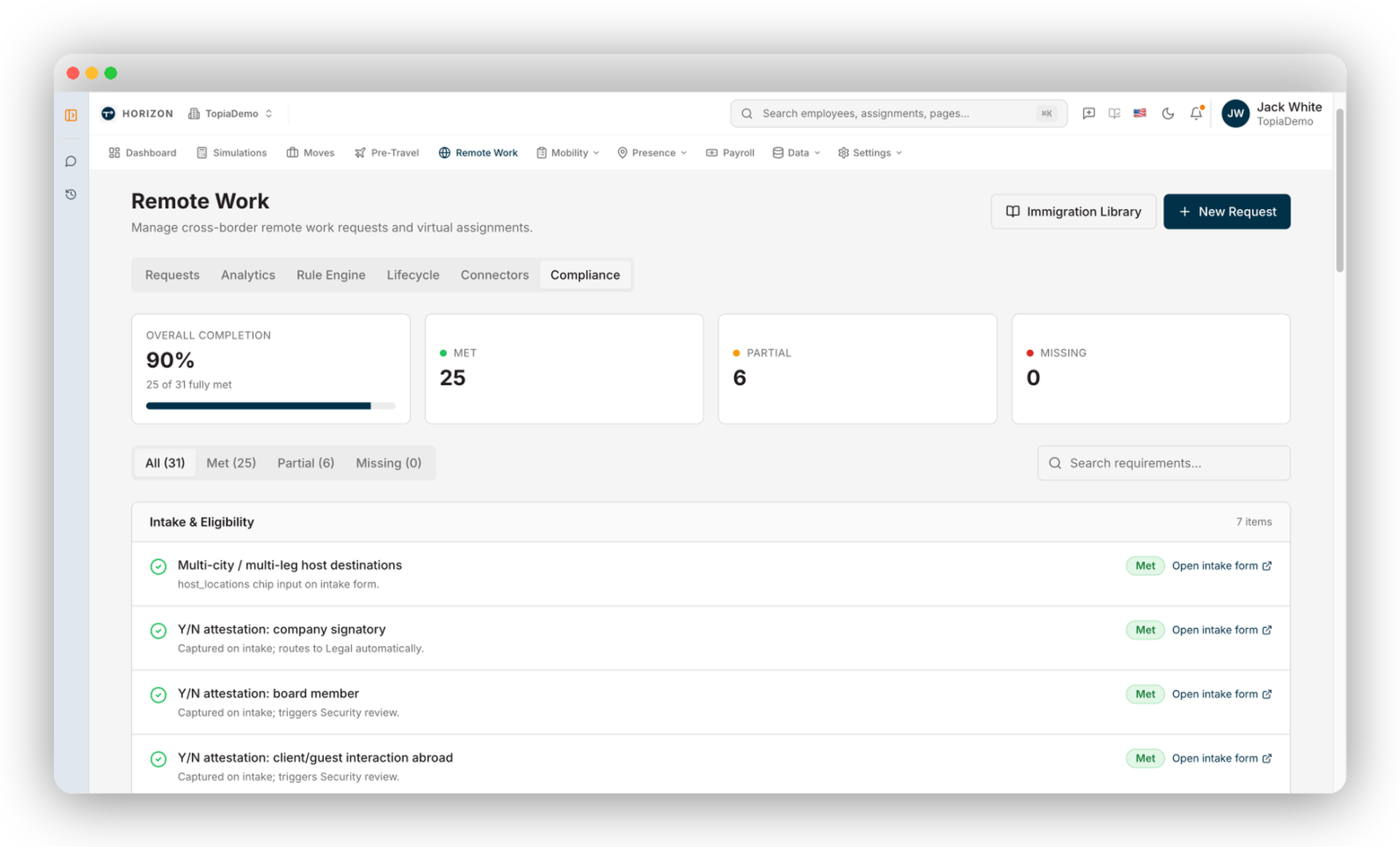1400x847 pixels.
Task: Go to Remote Work nav item
Action: 478,152
